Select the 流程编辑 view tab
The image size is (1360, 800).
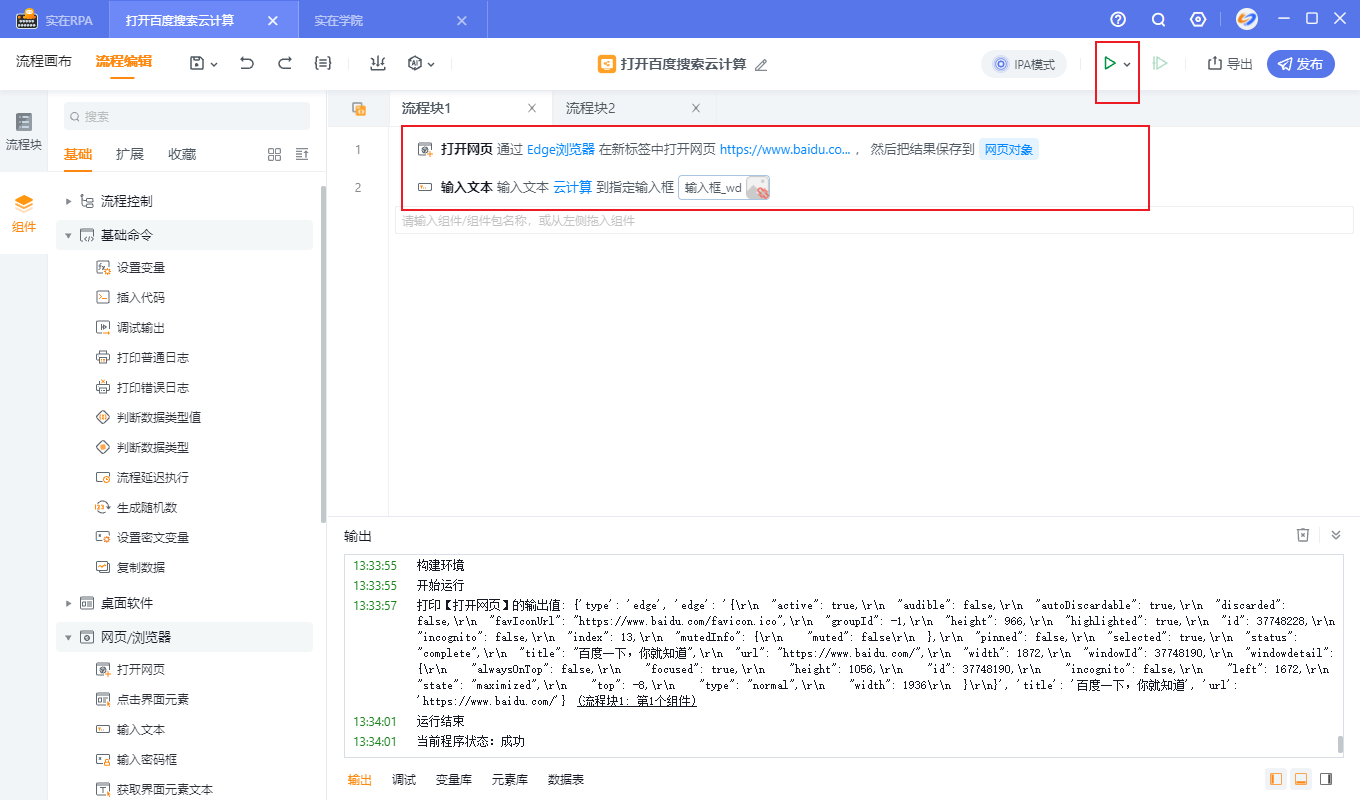[x=124, y=61]
